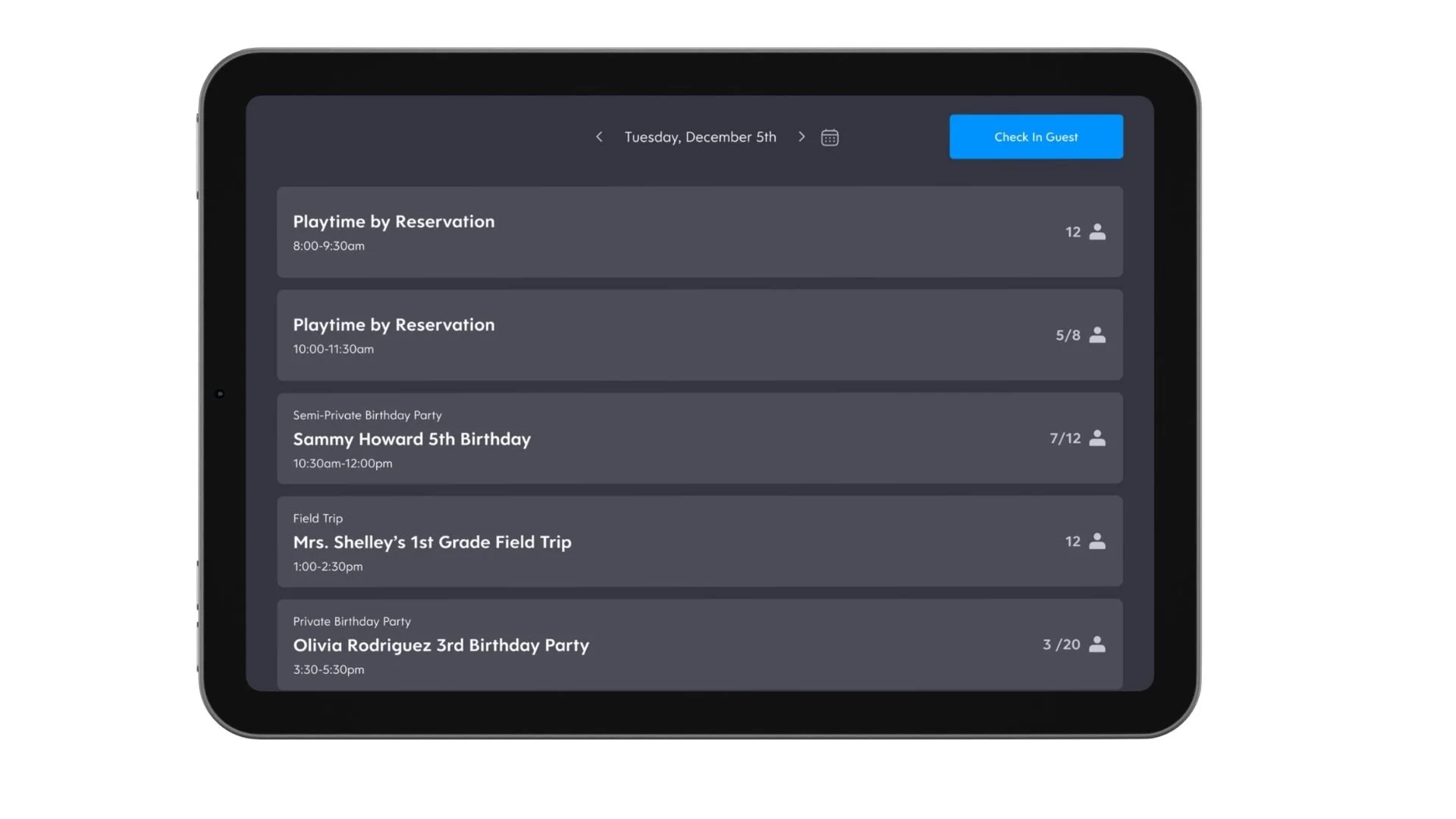Open the 10:00-11:30am Playtime by Reservation
The height and width of the screenshot is (819, 1456).
pos(394,325)
